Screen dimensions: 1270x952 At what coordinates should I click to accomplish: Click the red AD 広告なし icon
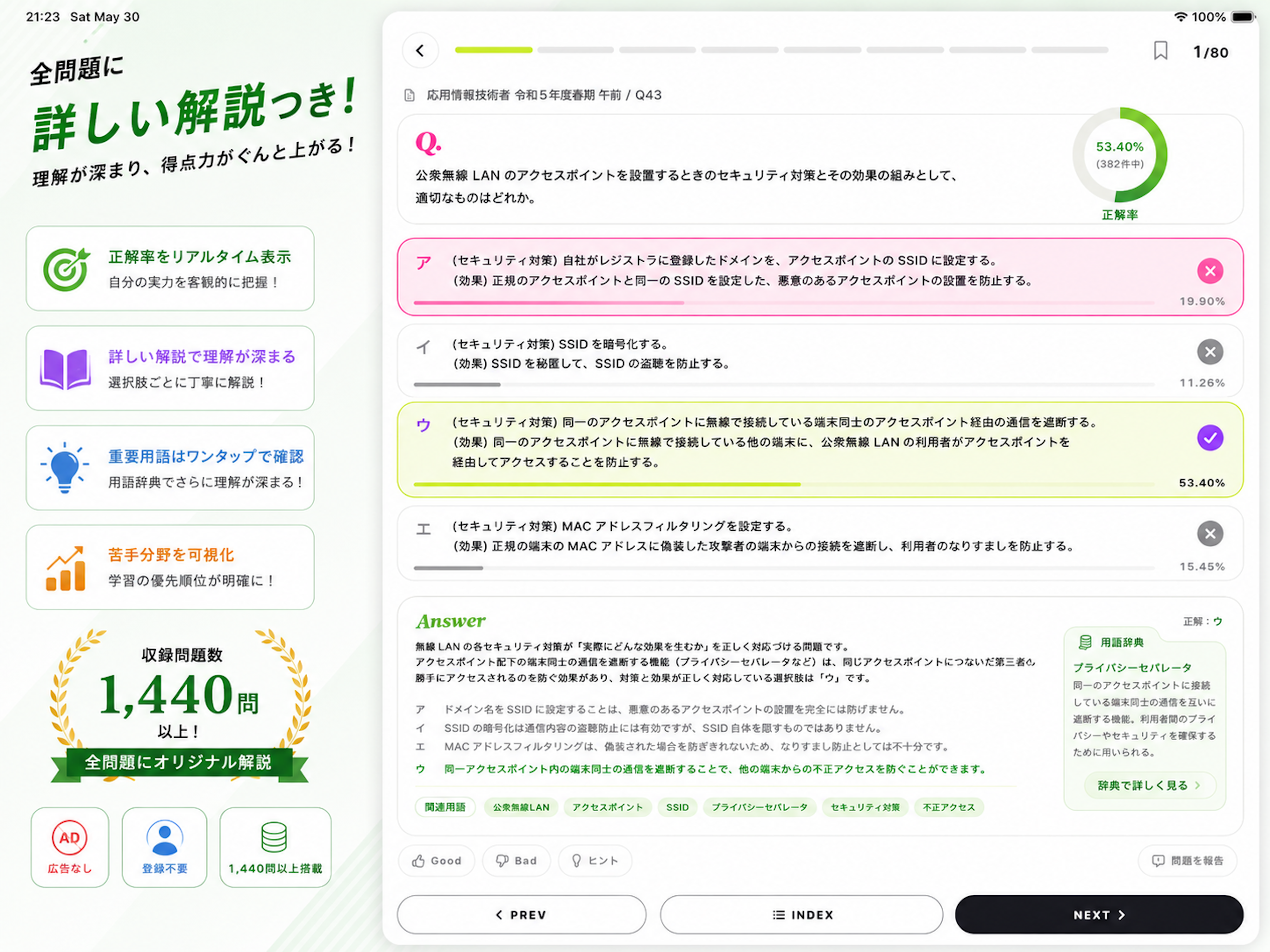69,838
